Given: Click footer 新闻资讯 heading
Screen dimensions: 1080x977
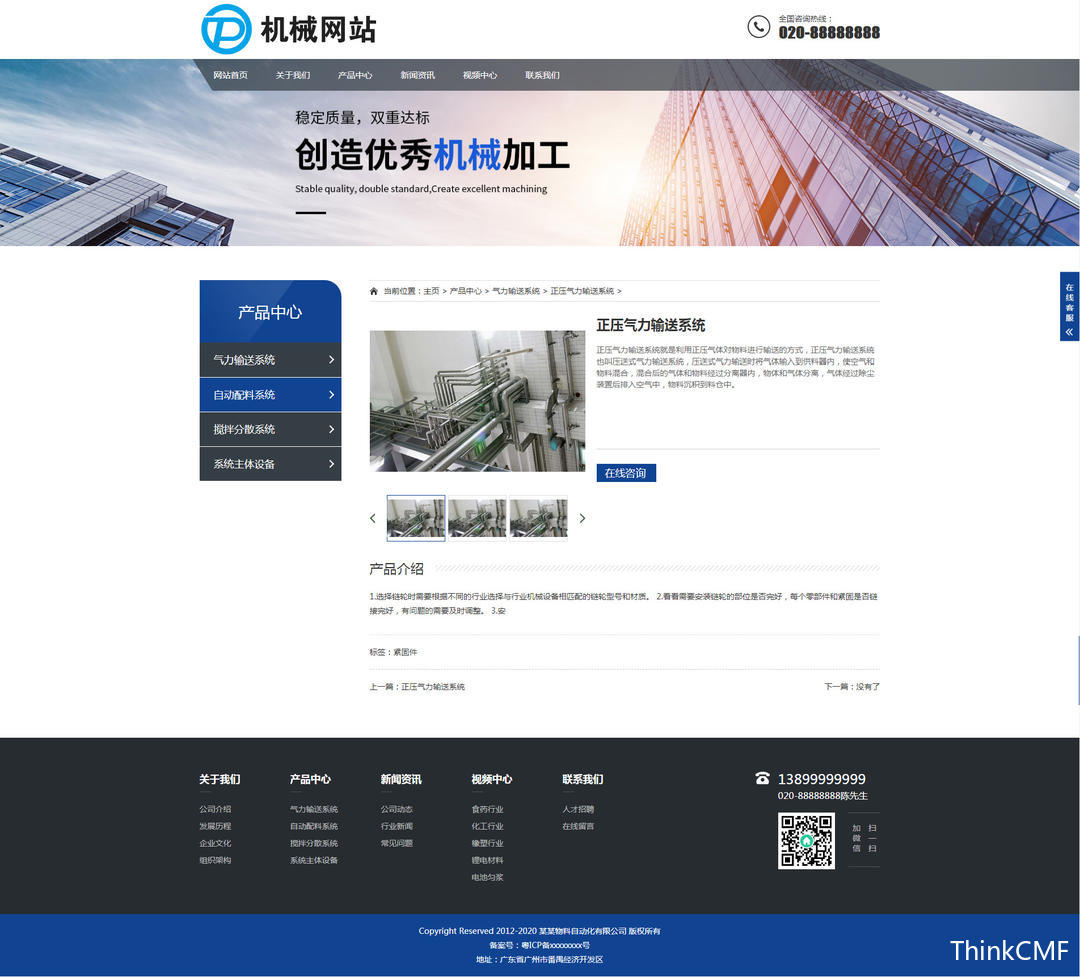Looking at the screenshot, I should (401, 779).
